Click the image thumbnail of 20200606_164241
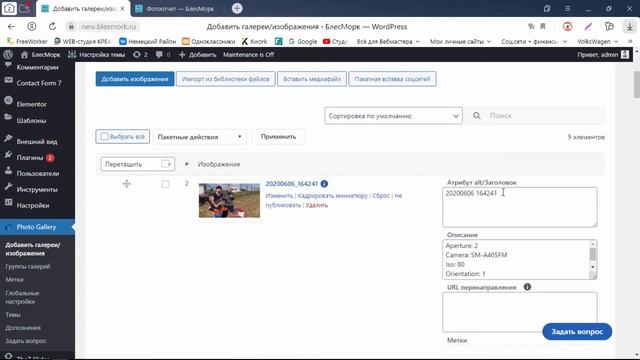This screenshot has width=640, height=360. 229,200
